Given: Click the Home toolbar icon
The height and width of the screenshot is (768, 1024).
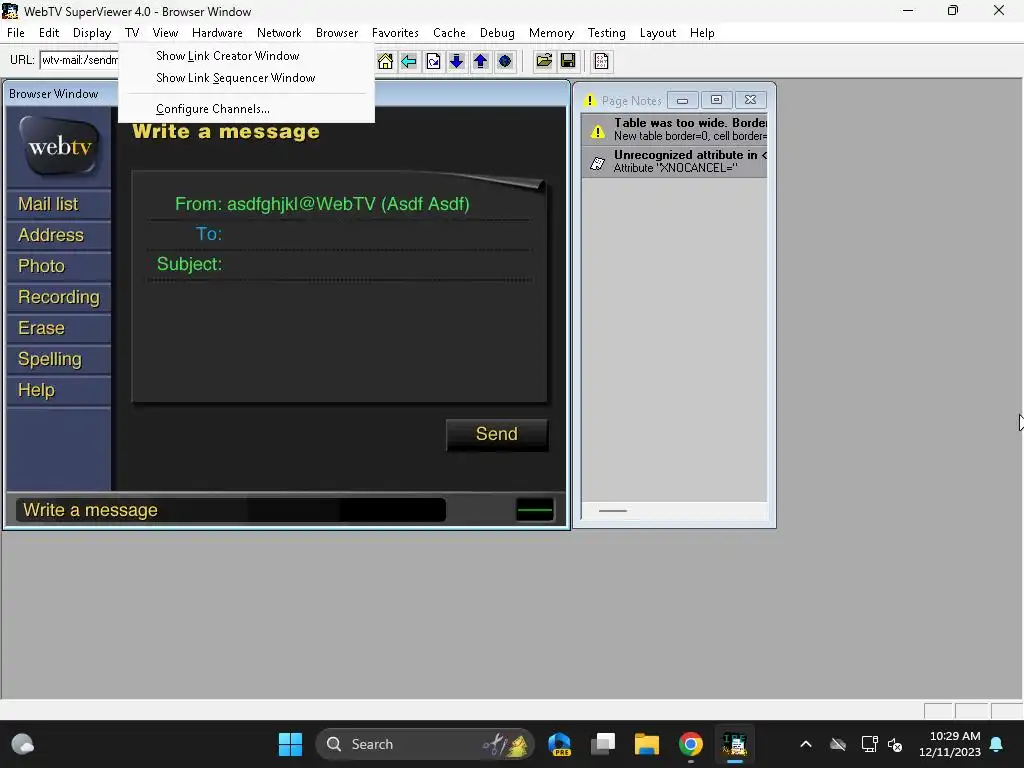Looking at the screenshot, I should click(x=385, y=61).
